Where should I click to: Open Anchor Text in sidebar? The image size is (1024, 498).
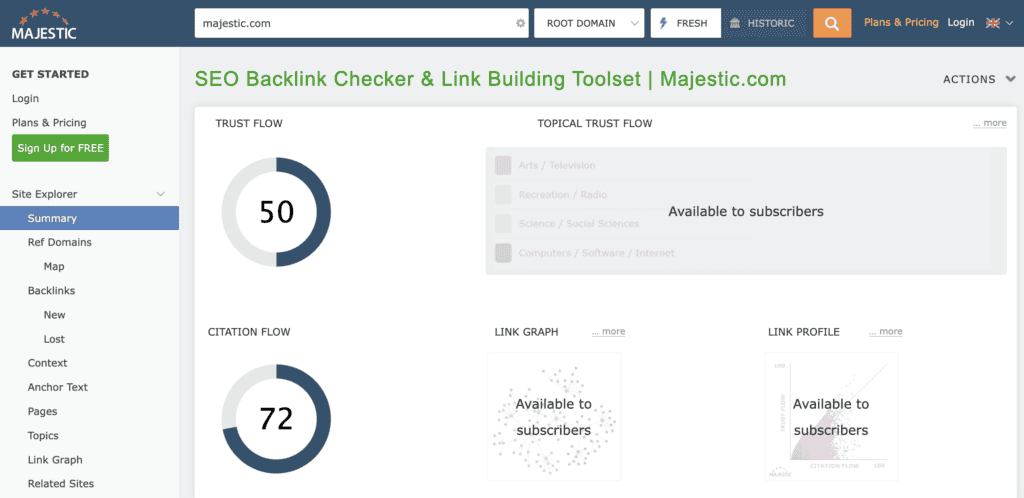tap(57, 387)
